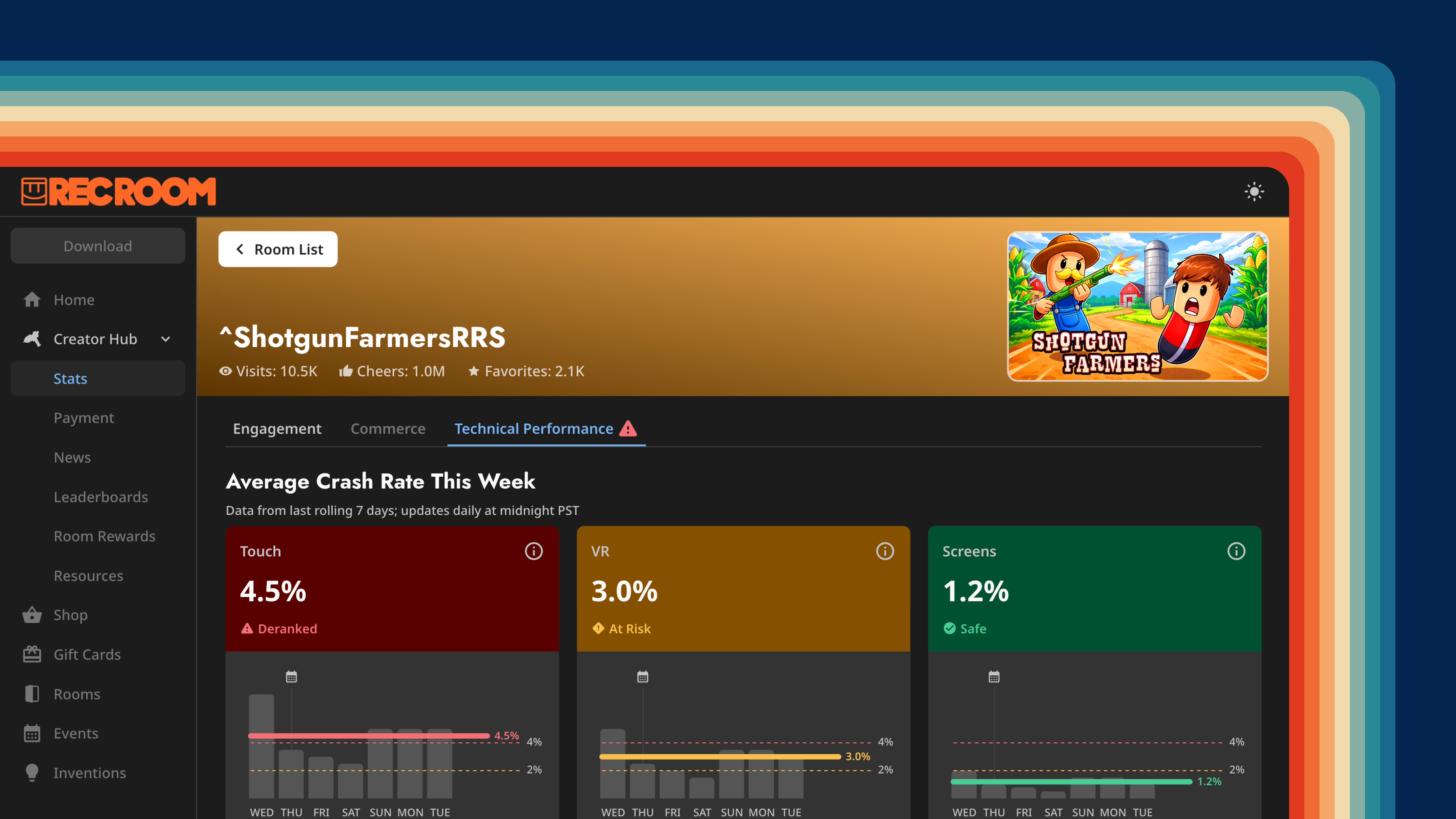
Task: Click the Screens 1.2% average line
Action: pyautogui.click(x=1072, y=782)
